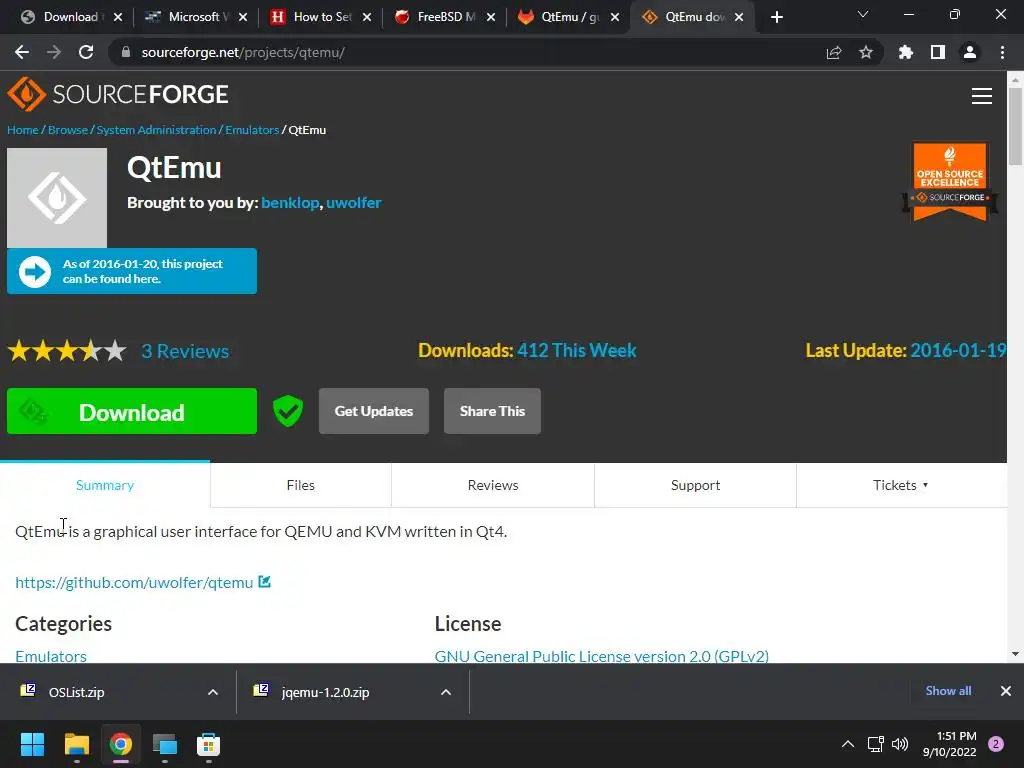Image resolution: width=1024 pixels, height=768 pixels.
Task: Click the browser forward arrow
Action: 54,52
